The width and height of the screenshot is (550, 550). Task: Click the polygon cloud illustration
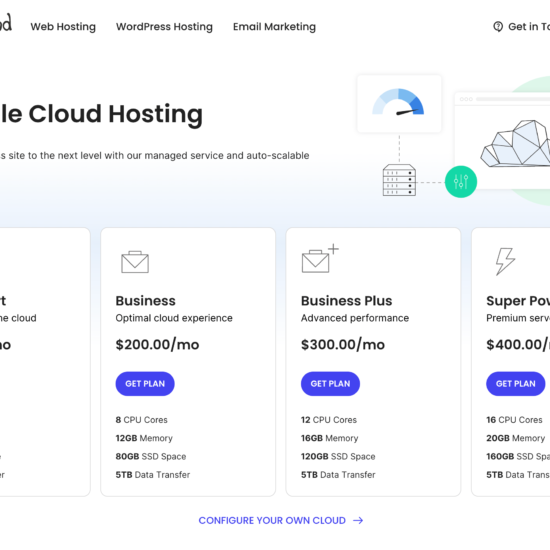coord(515,143)
